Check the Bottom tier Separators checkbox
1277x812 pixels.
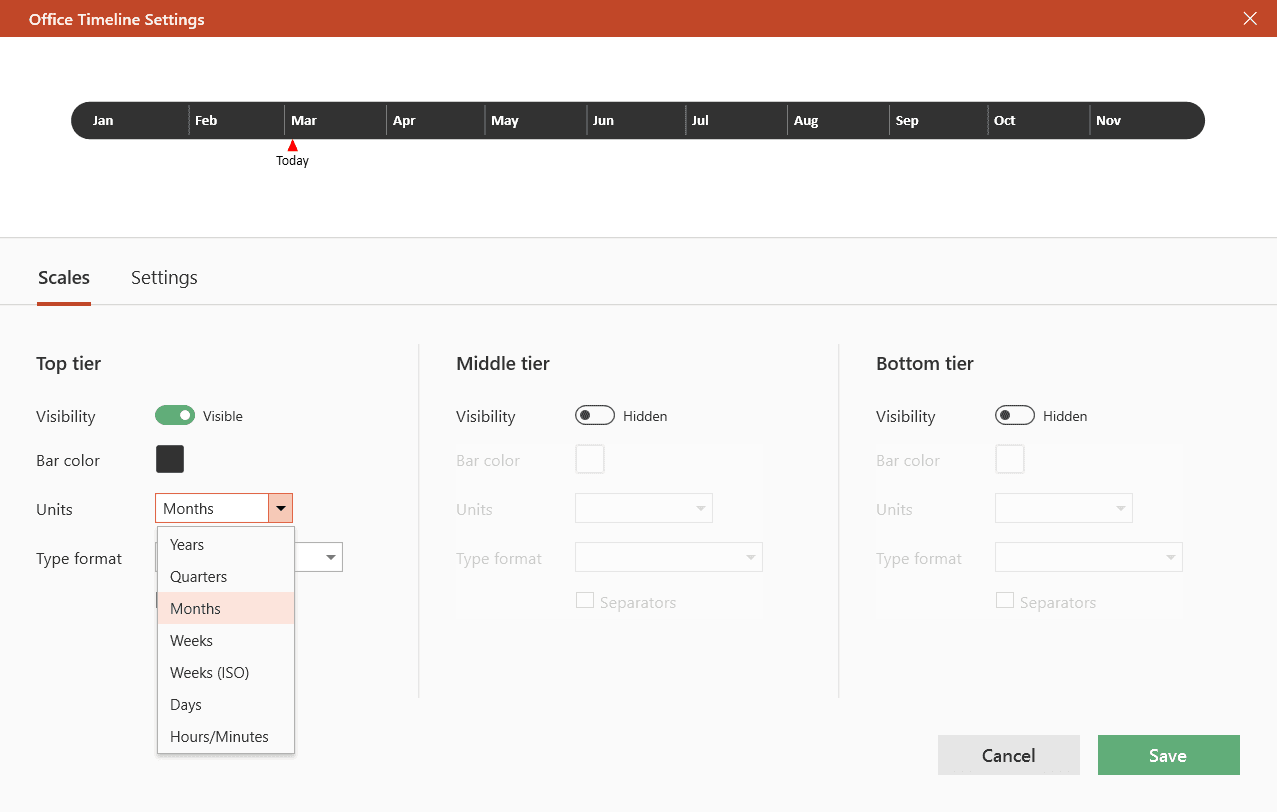(1005, 601)
